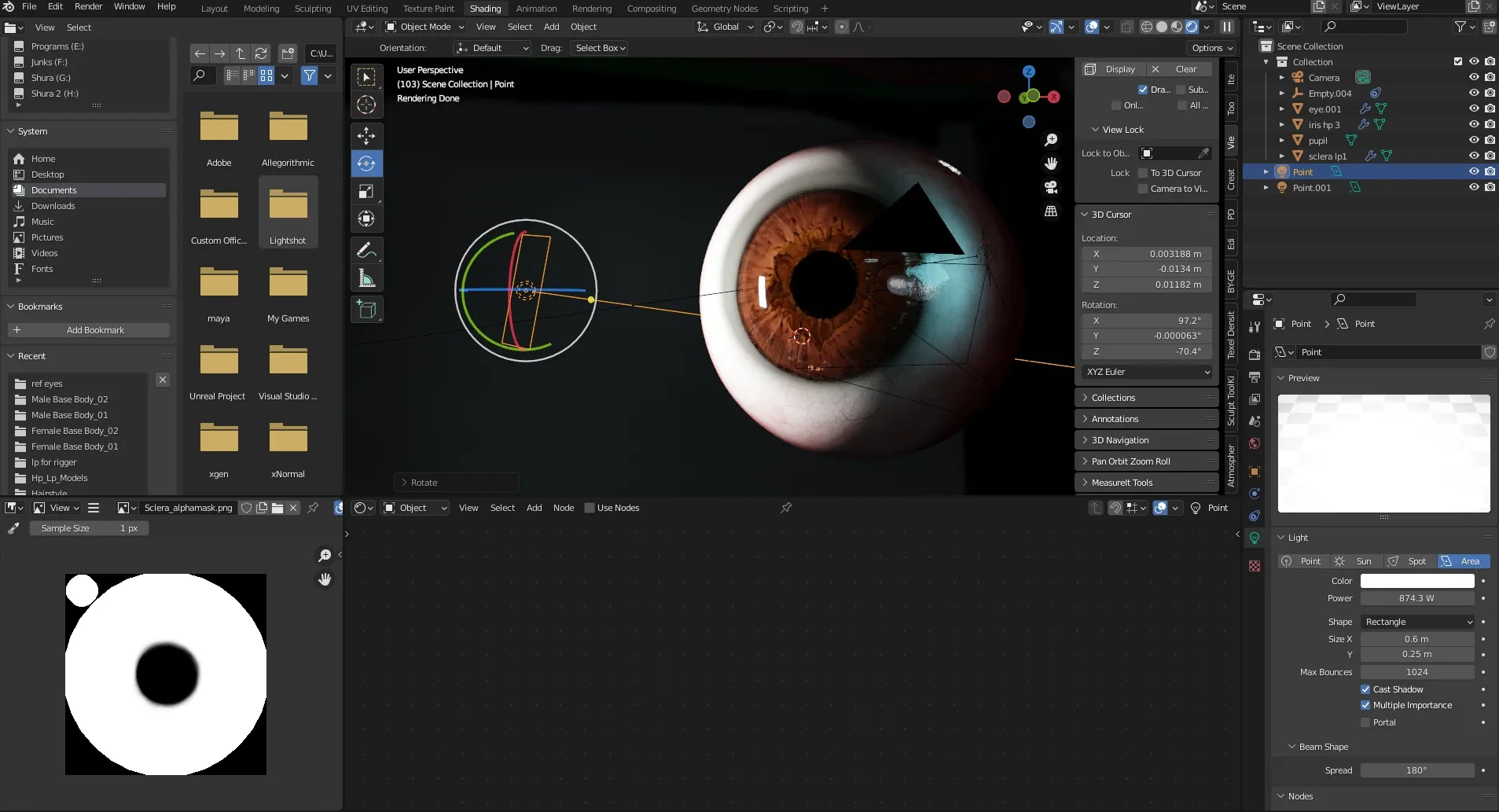Click the light Color swatch
Viewport: 1499px width, 812px height.
pos(1417,581)
